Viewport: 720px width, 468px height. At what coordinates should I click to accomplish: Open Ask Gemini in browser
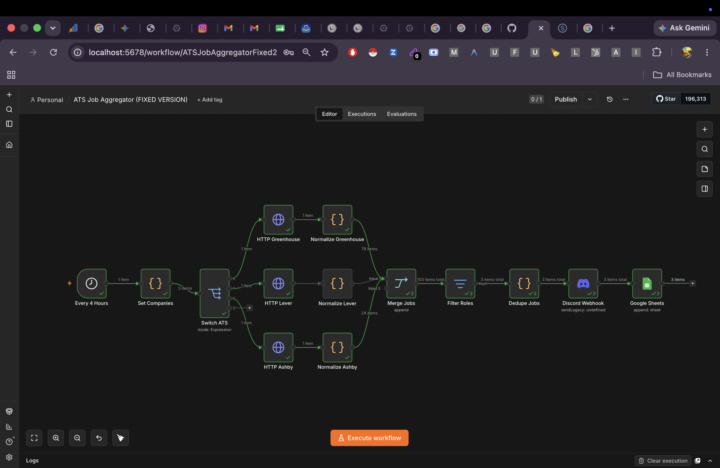pos(684,28)
